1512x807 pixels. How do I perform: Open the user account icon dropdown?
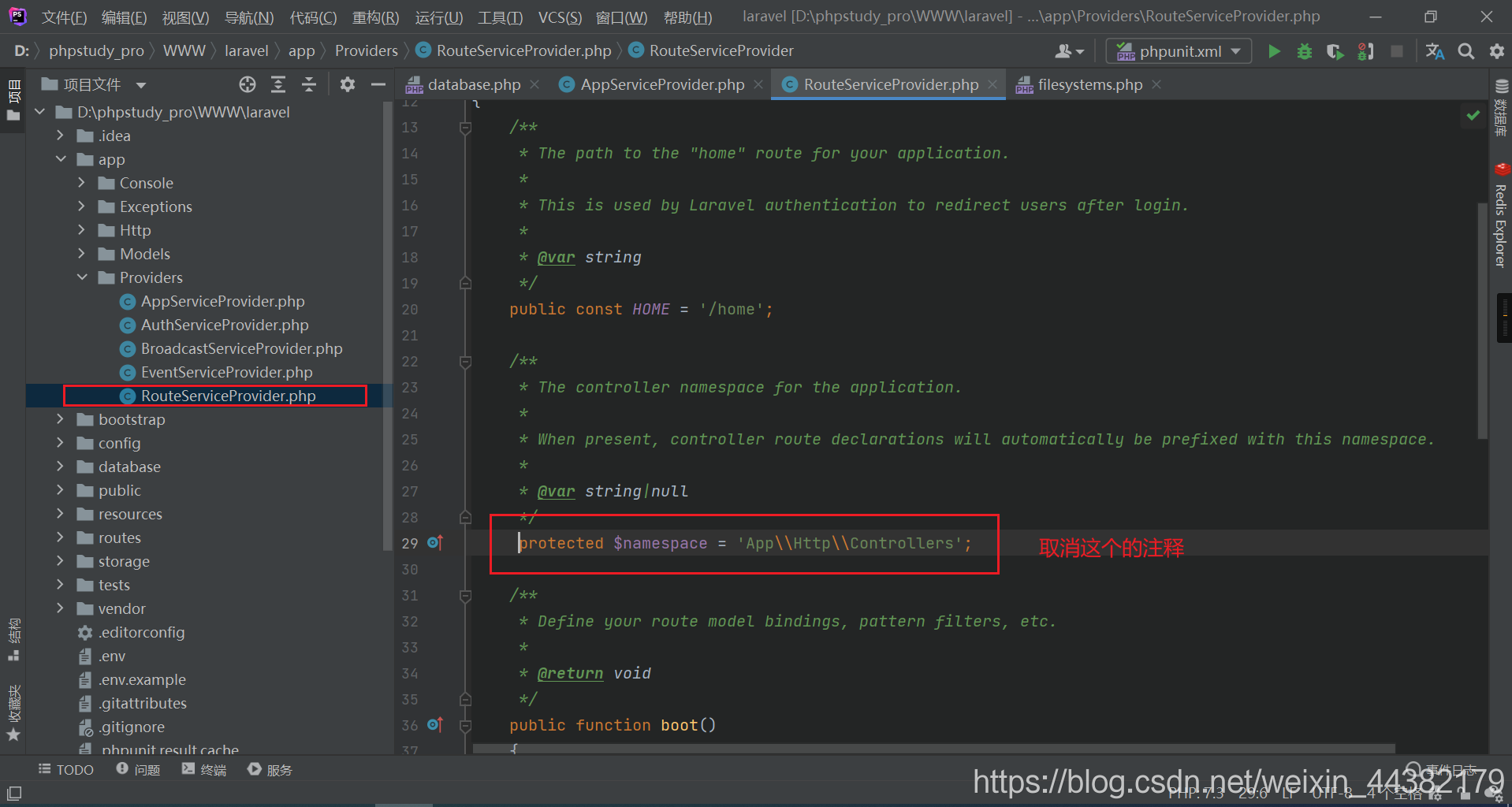tap(1069, 51)
